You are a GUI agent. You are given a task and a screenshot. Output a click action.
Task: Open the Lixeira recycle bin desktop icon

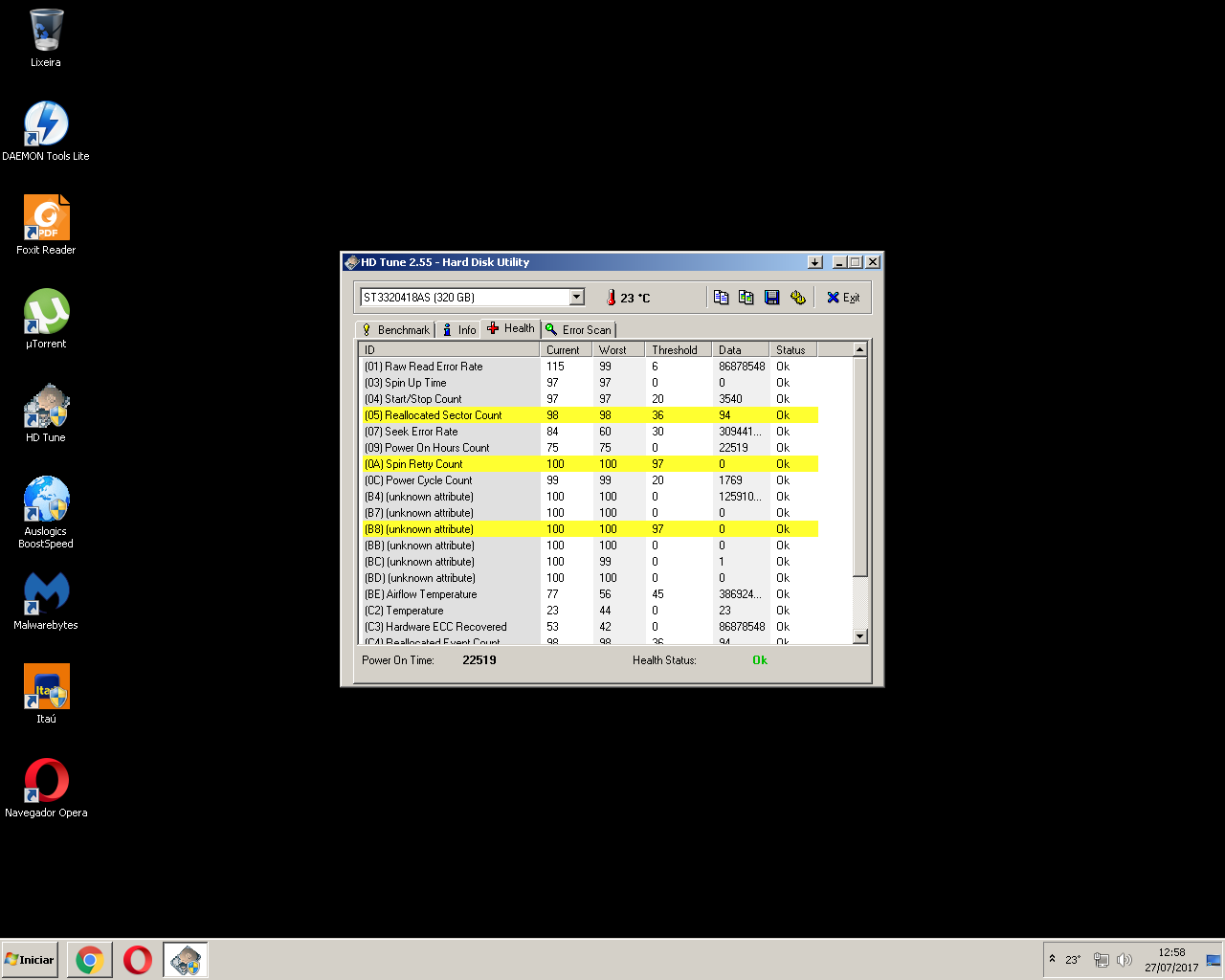[46, 38]
